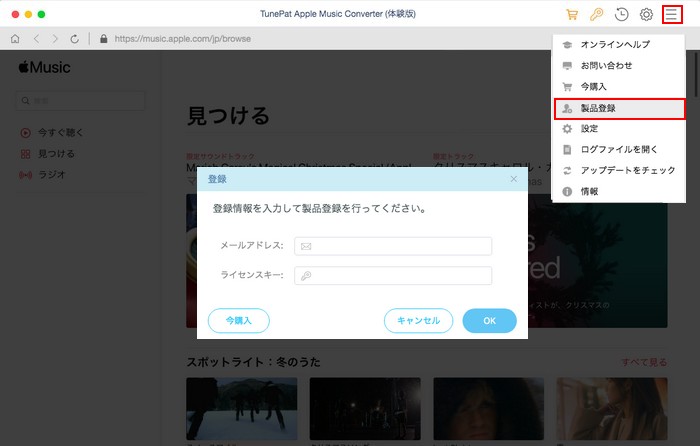Open second spotlight album thumbnail
The height and width of the screenshot is (446, 700).
point(365,408)
